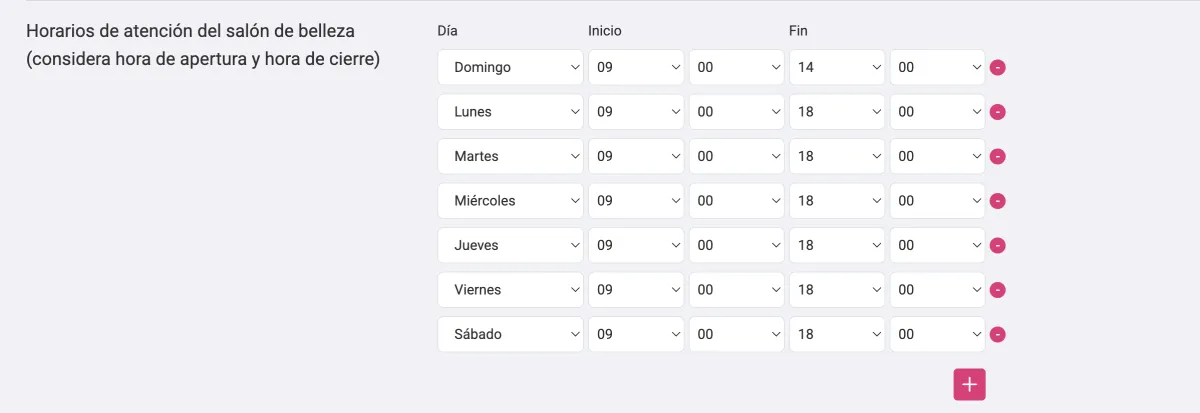
Task: Remove the Miércoles schedule row
Action: pos(997,201)
